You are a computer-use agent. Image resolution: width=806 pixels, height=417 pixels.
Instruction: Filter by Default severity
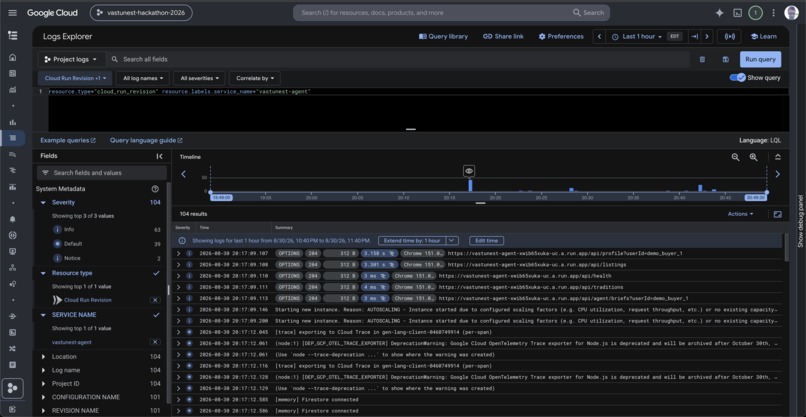coord(72,244)
